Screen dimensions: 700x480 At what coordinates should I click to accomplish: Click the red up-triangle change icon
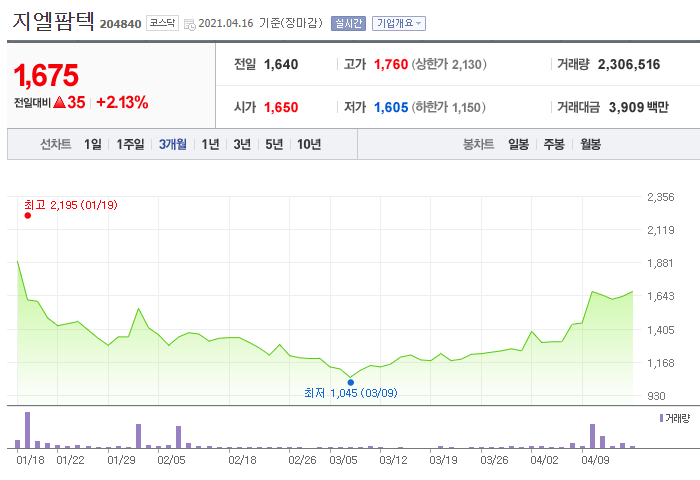pyautogui.click(x=59, y=102)
